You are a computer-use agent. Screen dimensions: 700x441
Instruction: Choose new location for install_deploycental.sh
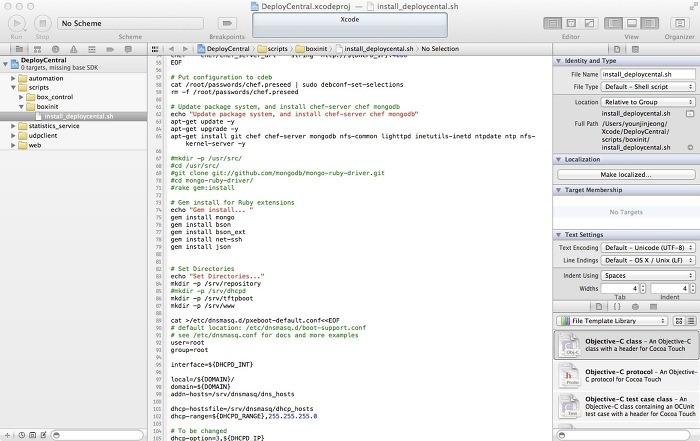[690, 113]
